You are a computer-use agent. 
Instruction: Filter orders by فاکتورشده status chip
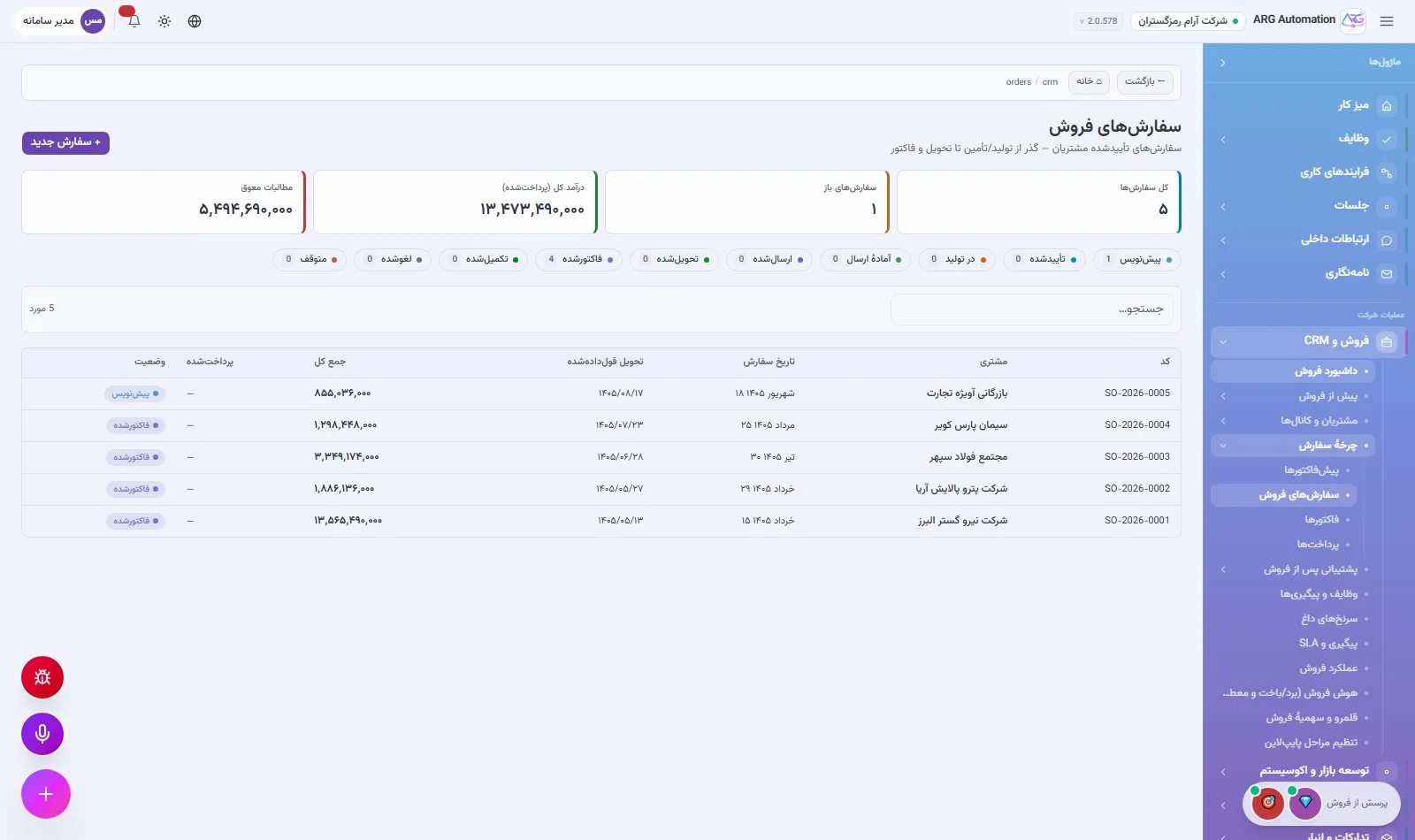tap(579, 259)
